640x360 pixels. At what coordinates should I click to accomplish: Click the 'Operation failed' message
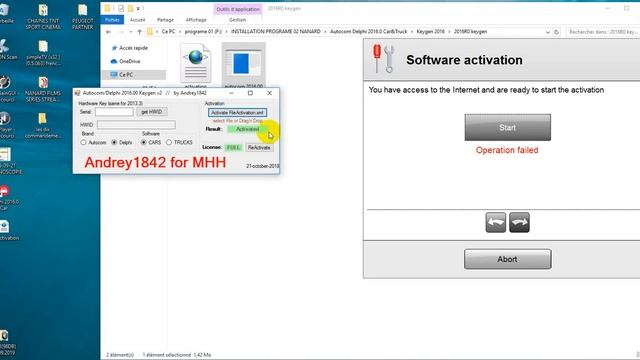[507, 150]
